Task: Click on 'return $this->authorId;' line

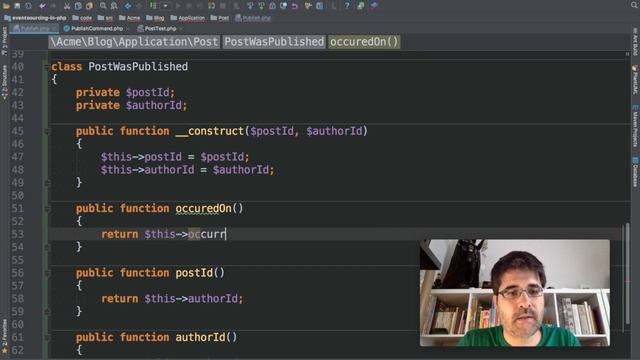Action: pos(172,299)
